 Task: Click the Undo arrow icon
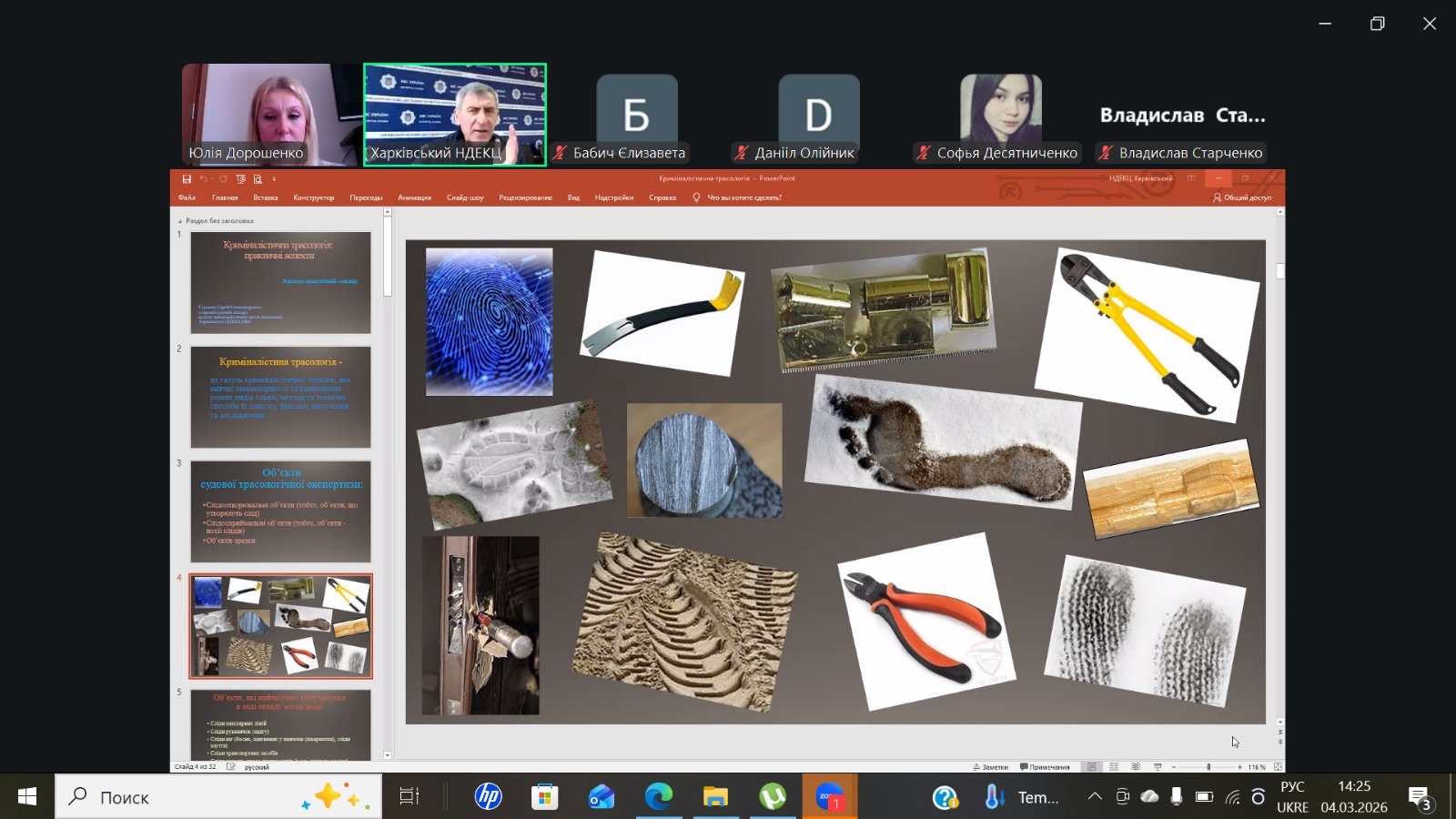[204, 179]
